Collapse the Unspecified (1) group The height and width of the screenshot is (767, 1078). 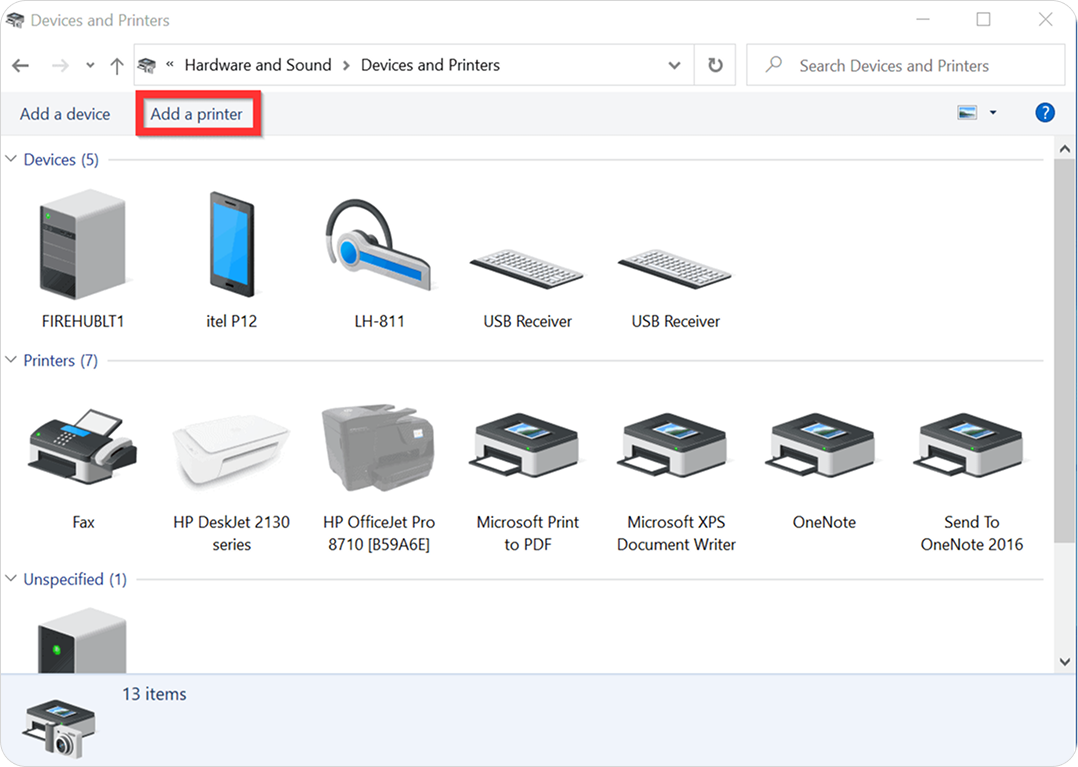11,579
